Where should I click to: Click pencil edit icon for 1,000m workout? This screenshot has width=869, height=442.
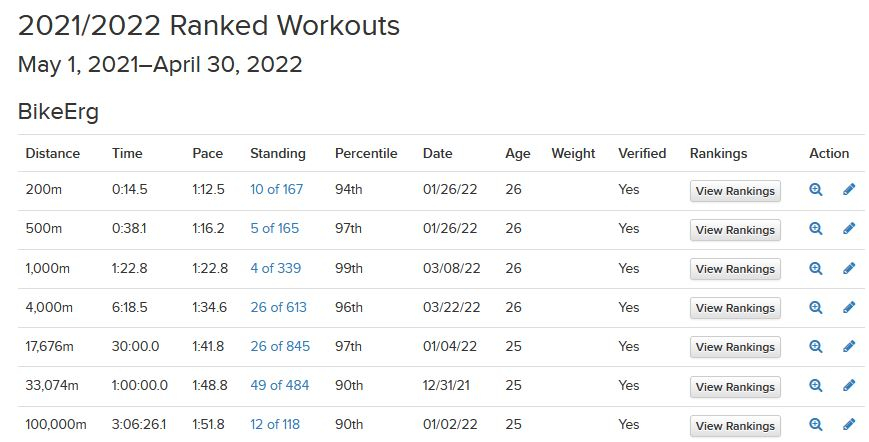click(848, 268)
